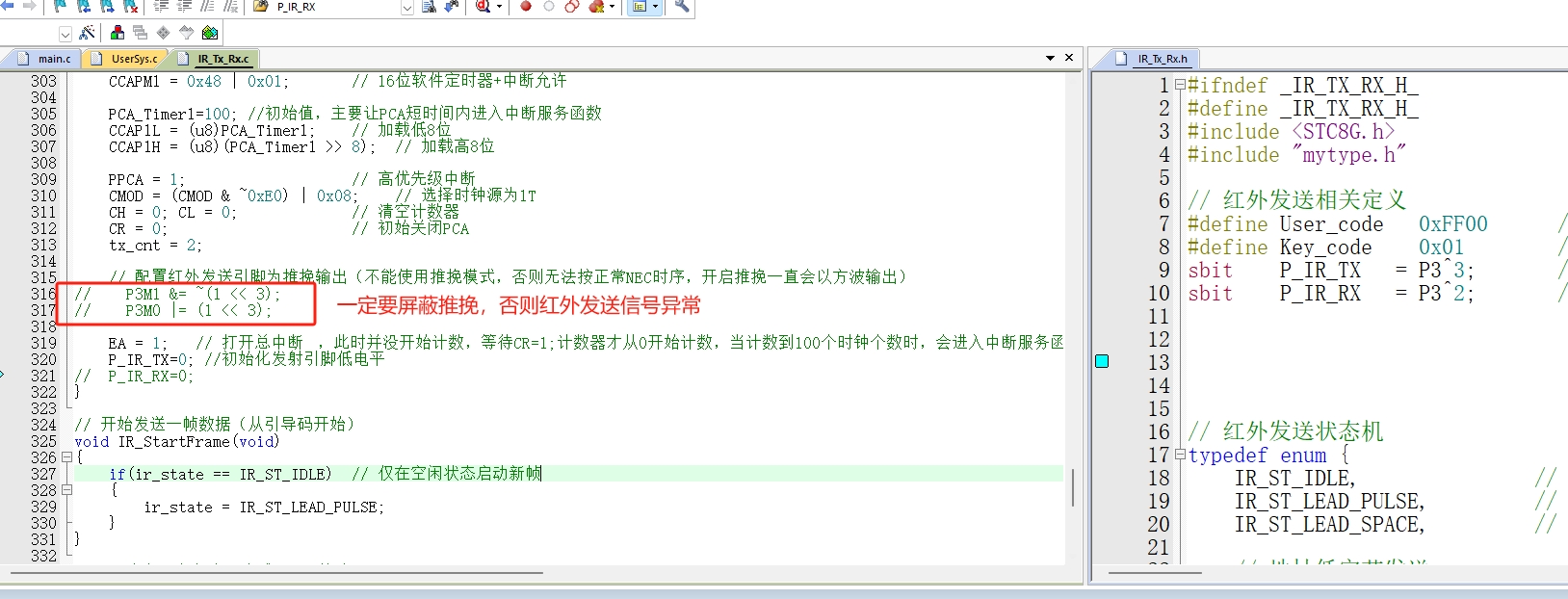The width and height of the screenshot is (1568, 599).
Task: Collapse the if block fold at line 328
Action: pyautogui.click(x=66, y=490)
